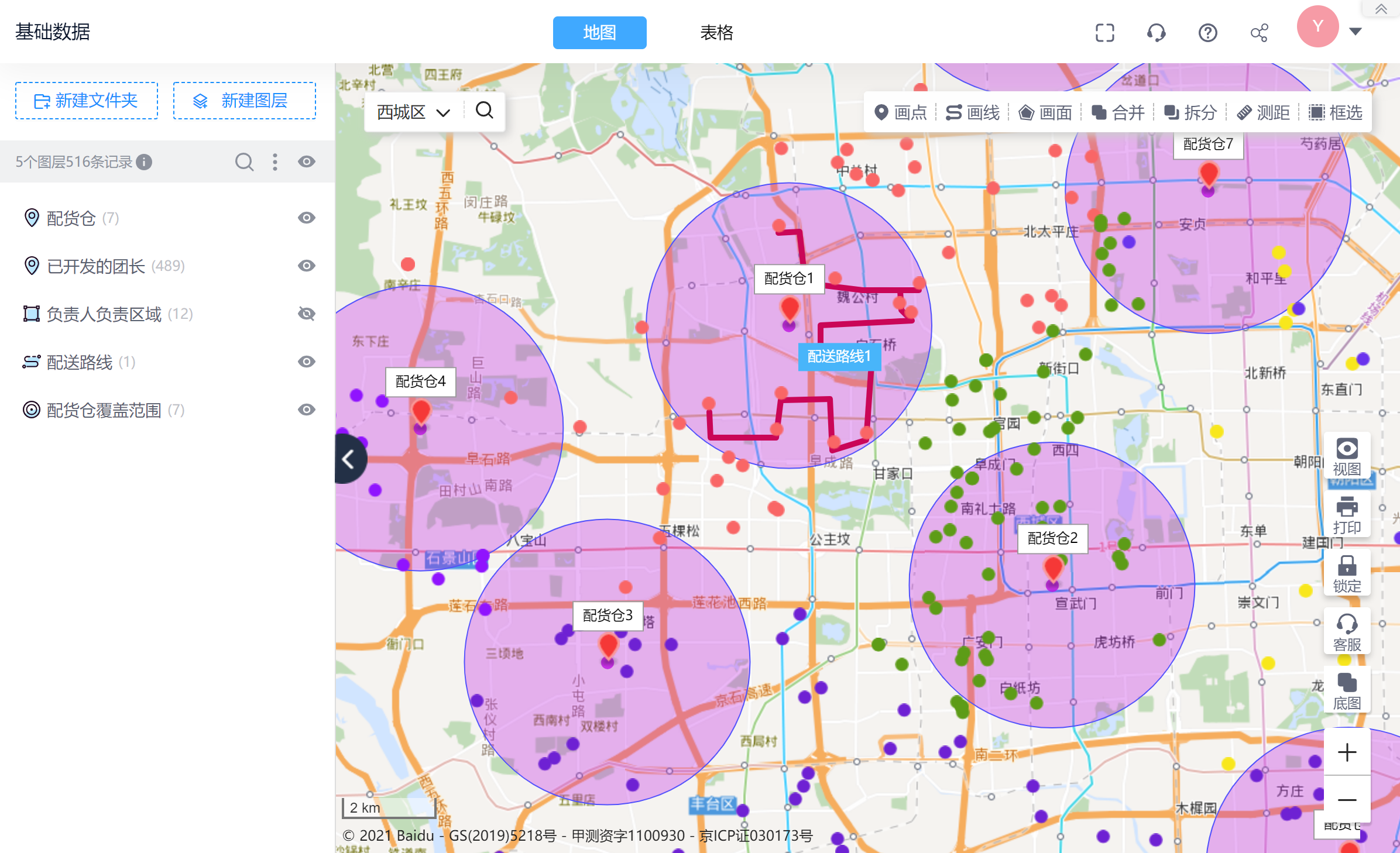Click the 配货仓7 marker label
The height and width of the screenshot is (853, 1400).
click(1208, 144)
